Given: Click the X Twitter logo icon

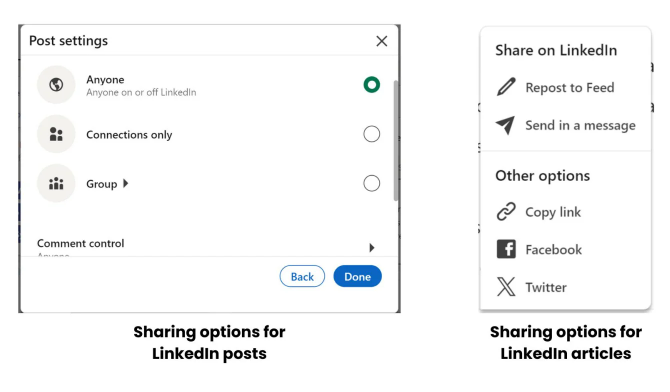Looking at the screenshot, I should 506,286.
